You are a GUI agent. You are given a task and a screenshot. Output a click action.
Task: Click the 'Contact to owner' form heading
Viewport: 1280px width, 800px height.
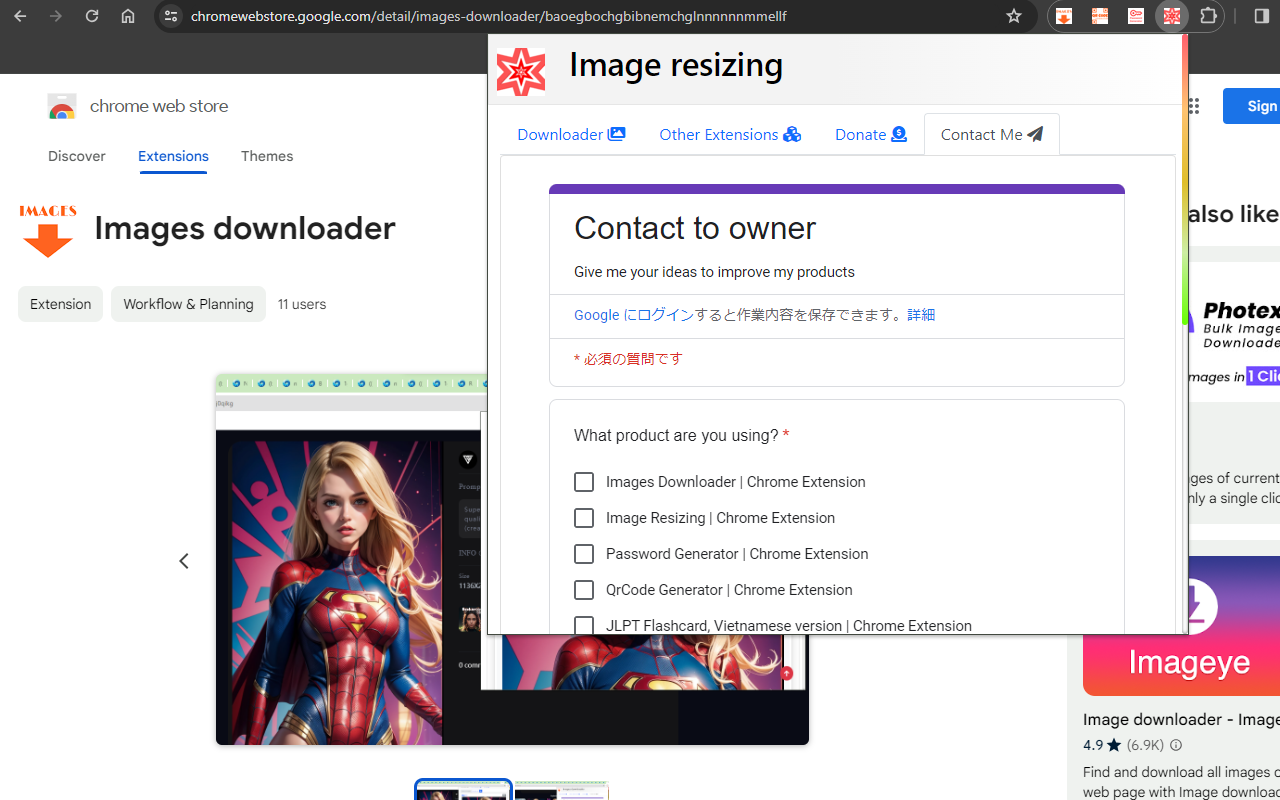click(695, 228)
